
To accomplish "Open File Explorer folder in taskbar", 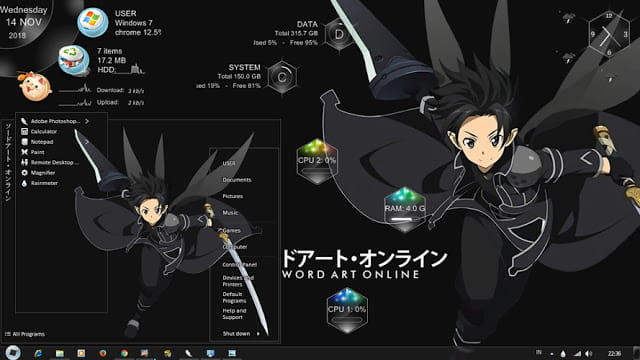I will (60, 353).
